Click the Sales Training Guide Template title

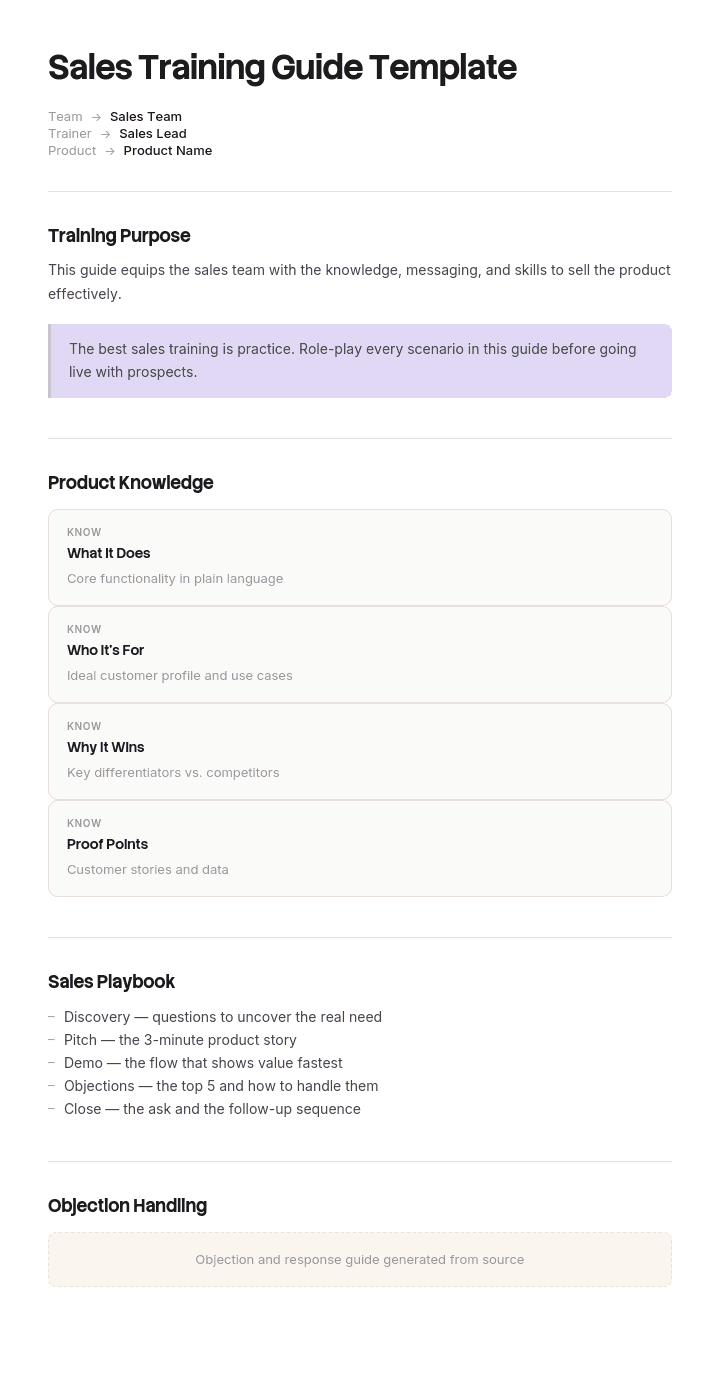(282, 67)
